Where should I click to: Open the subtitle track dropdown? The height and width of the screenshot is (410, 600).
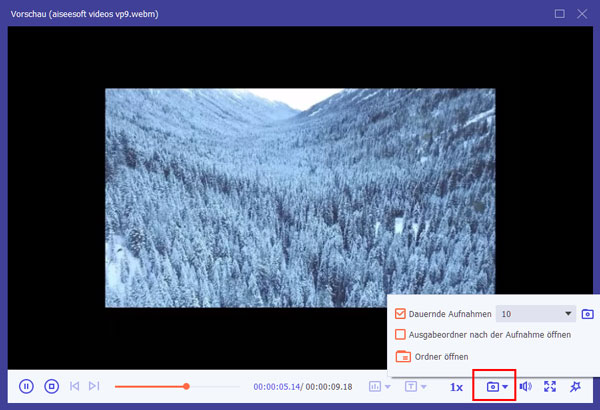pyautogui.click(x=415, y=386)
